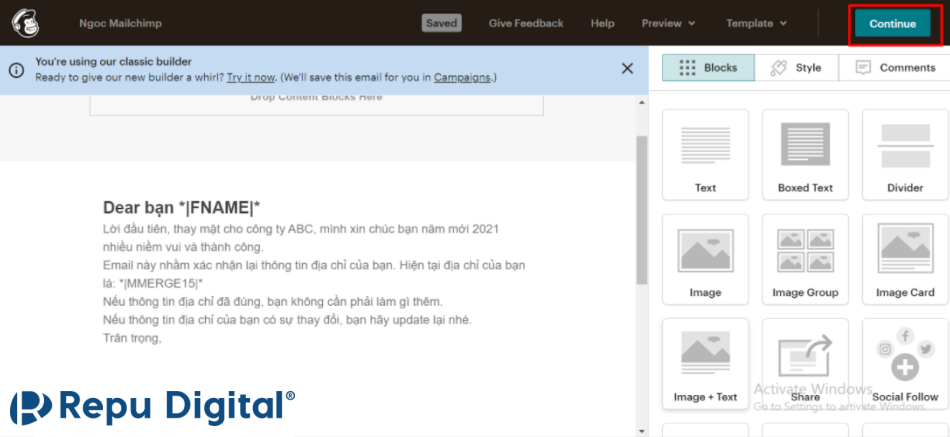Viewport: 950px width, 437px height.
Task: Follow the Try it now link
Action: [x=251, y=78]
